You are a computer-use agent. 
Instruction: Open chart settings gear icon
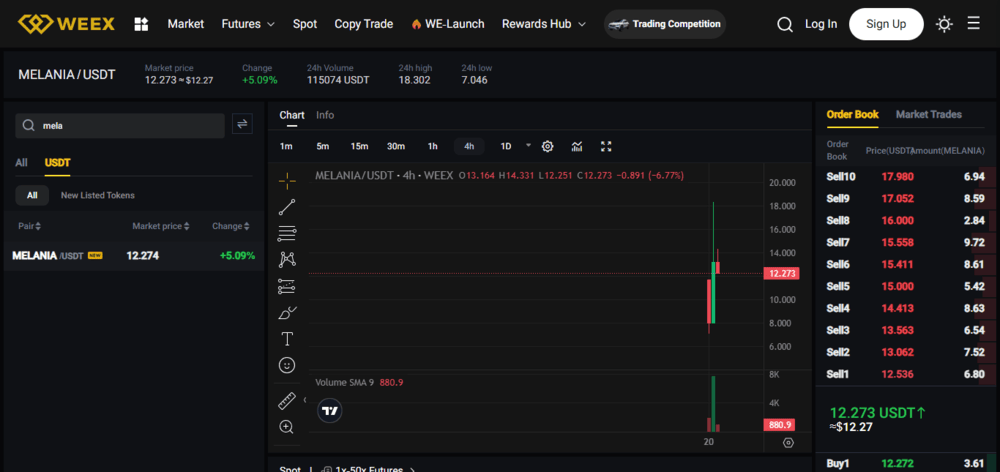tap(547, 146)
